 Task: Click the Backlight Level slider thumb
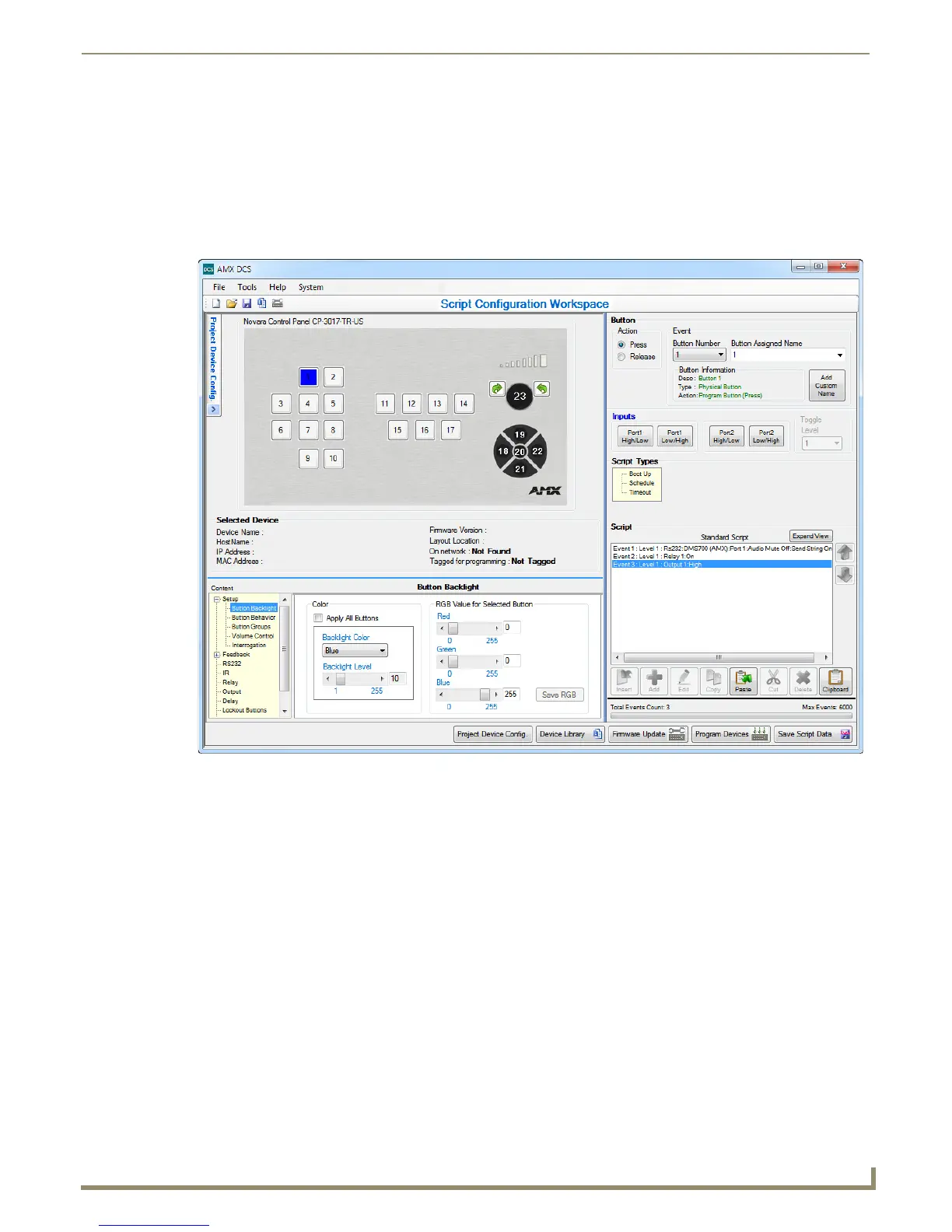click(341, 679)
